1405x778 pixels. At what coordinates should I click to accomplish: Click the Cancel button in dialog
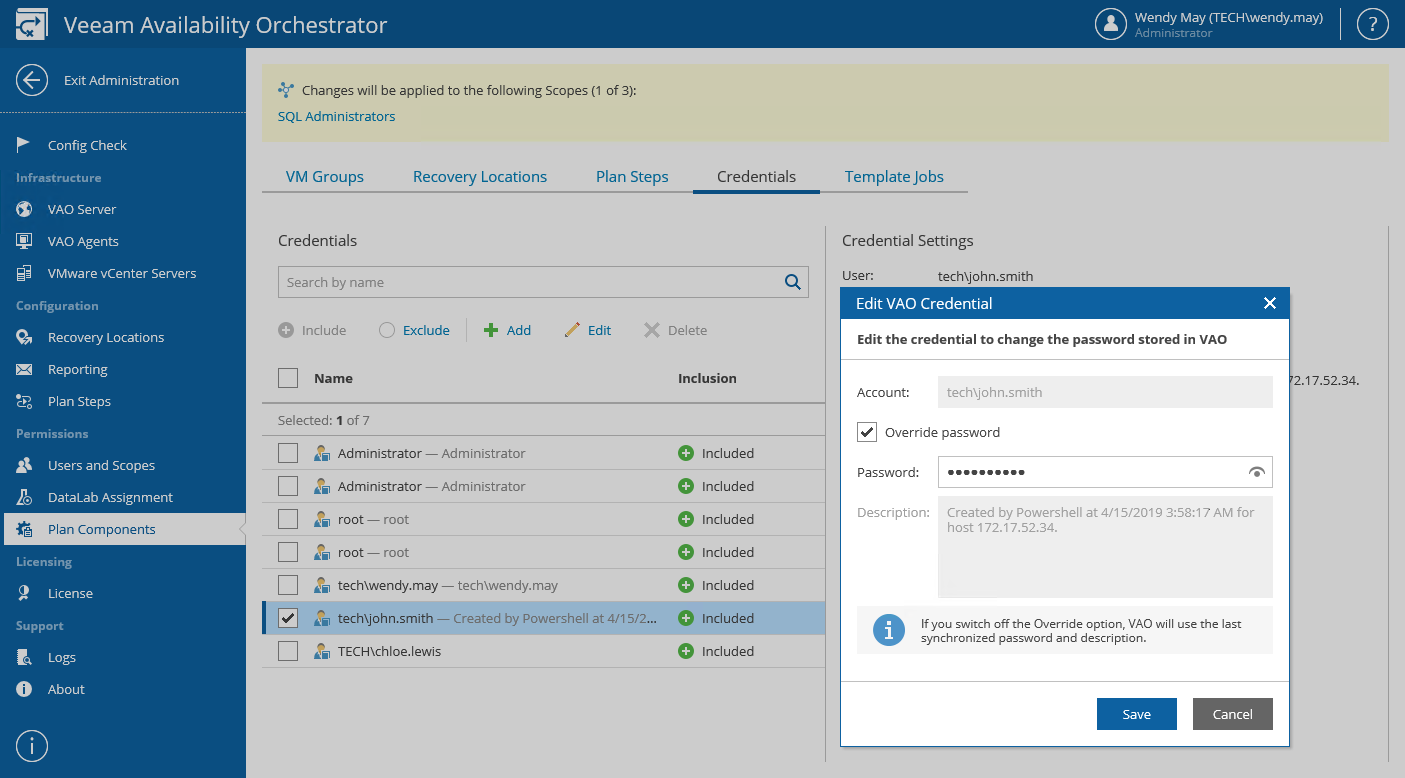pos(1232,714)
